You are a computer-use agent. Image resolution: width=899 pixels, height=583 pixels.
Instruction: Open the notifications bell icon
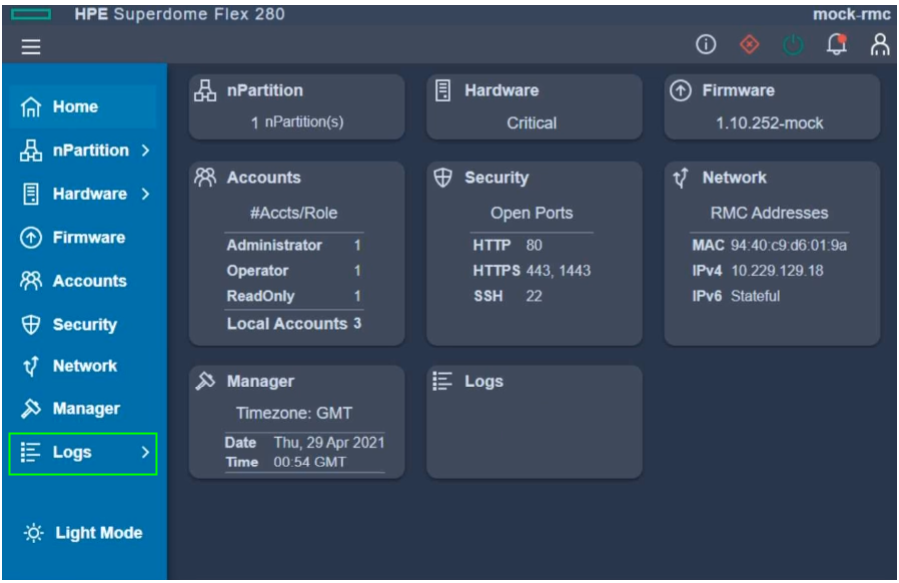click(837, 44)
